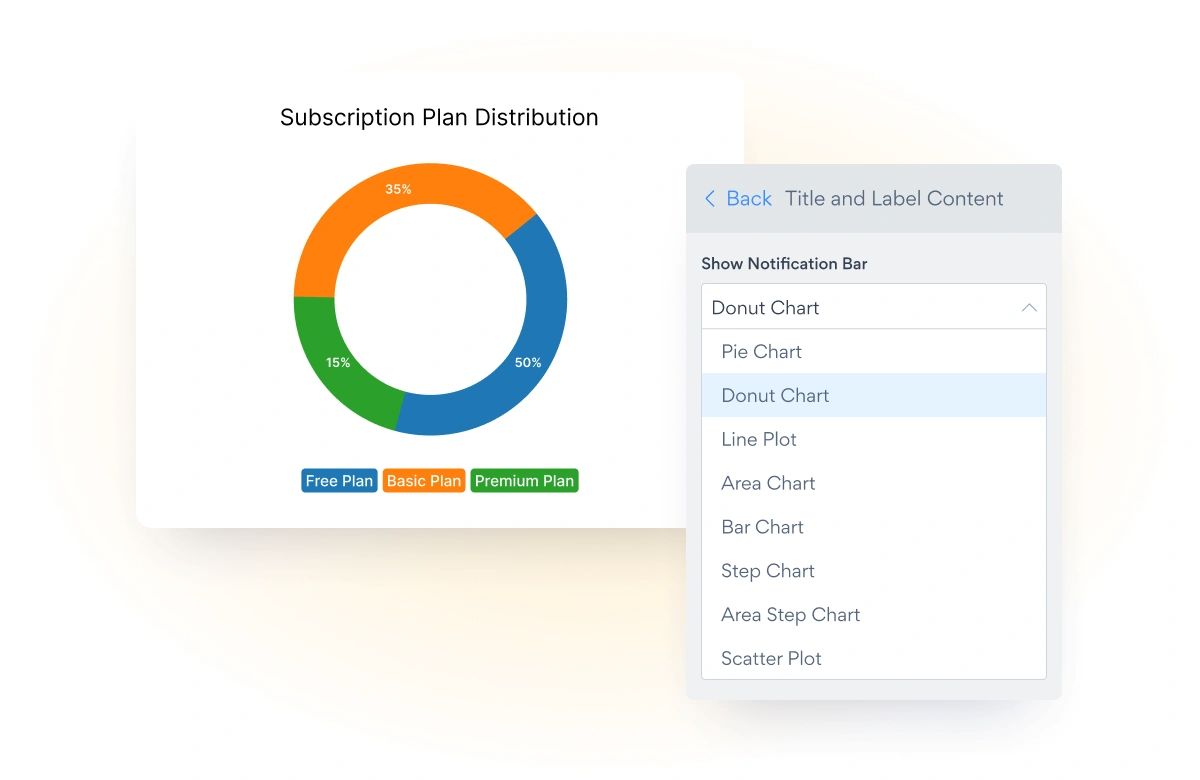Collapse the Donut Chart dropdown arrow
Image resolution: width=1200 pixels, height=780 pixels.
1029,308
